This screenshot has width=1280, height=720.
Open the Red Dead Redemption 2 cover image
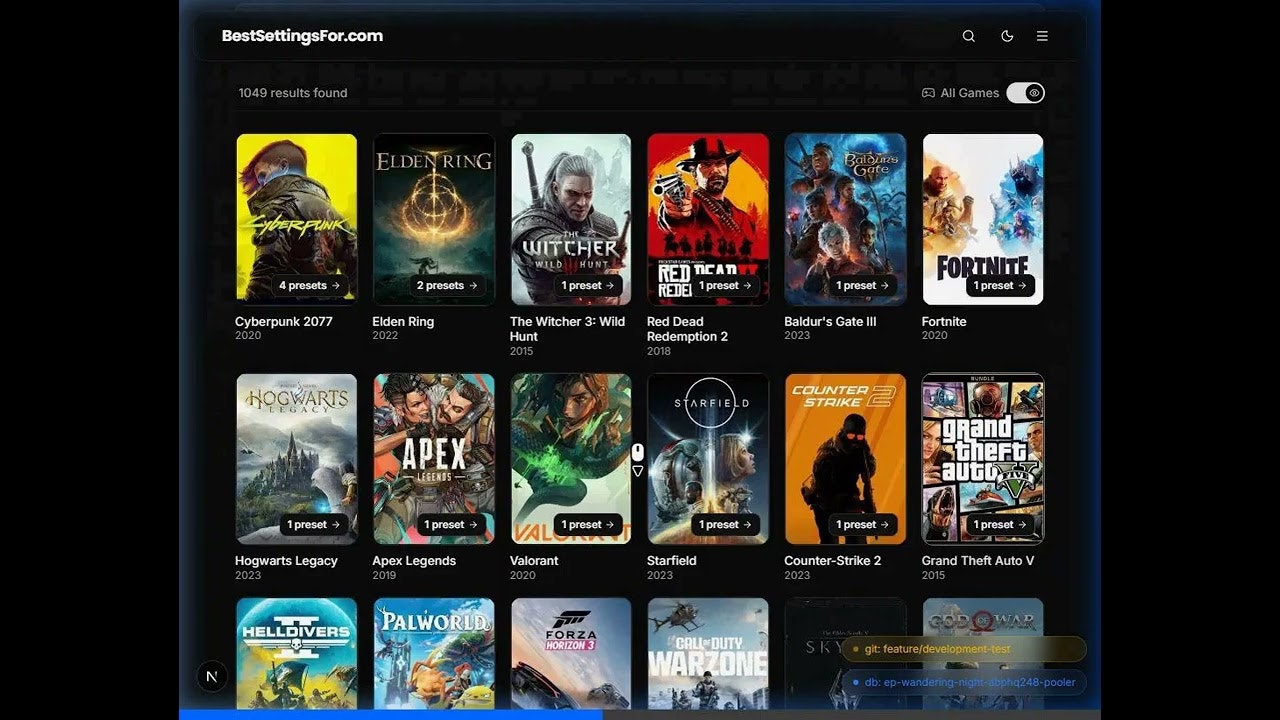tap(708, 219)
